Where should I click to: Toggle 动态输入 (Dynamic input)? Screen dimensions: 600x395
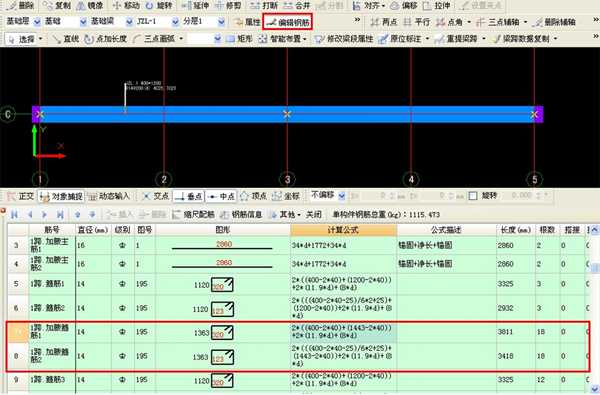pos(109,196)
